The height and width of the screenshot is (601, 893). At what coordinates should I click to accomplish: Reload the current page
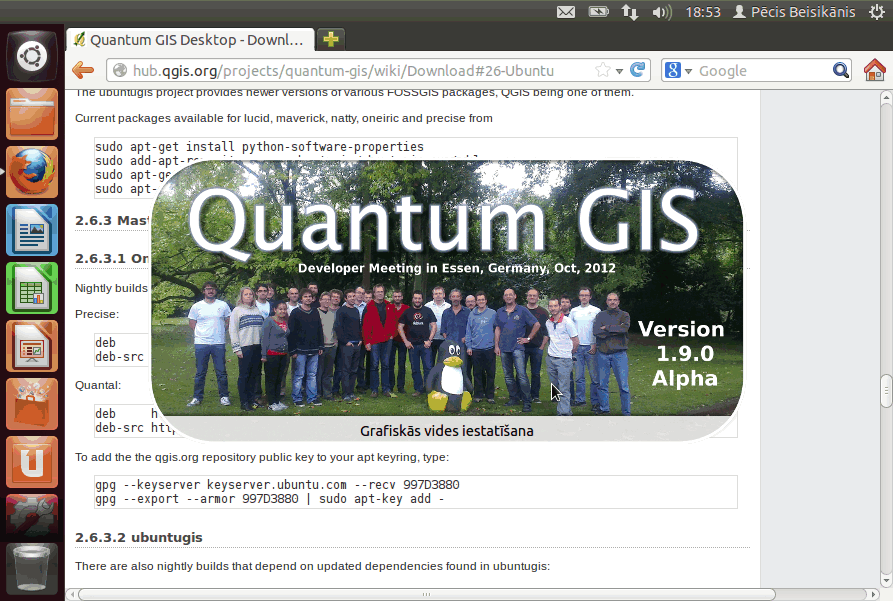pos(637,69)
